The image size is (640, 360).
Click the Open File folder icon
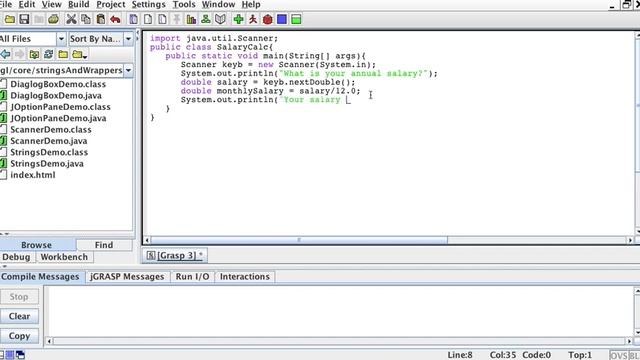click(x=10, y=19)
